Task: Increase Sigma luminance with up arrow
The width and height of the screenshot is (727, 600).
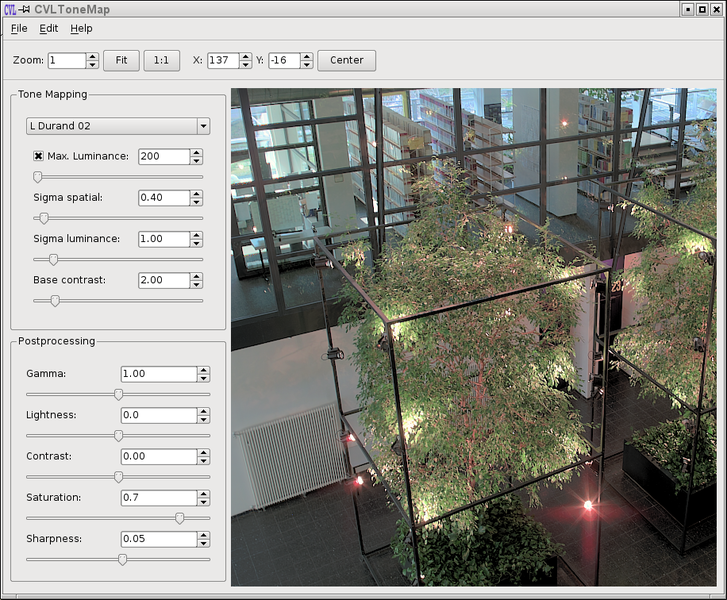Action: point(197,235)
